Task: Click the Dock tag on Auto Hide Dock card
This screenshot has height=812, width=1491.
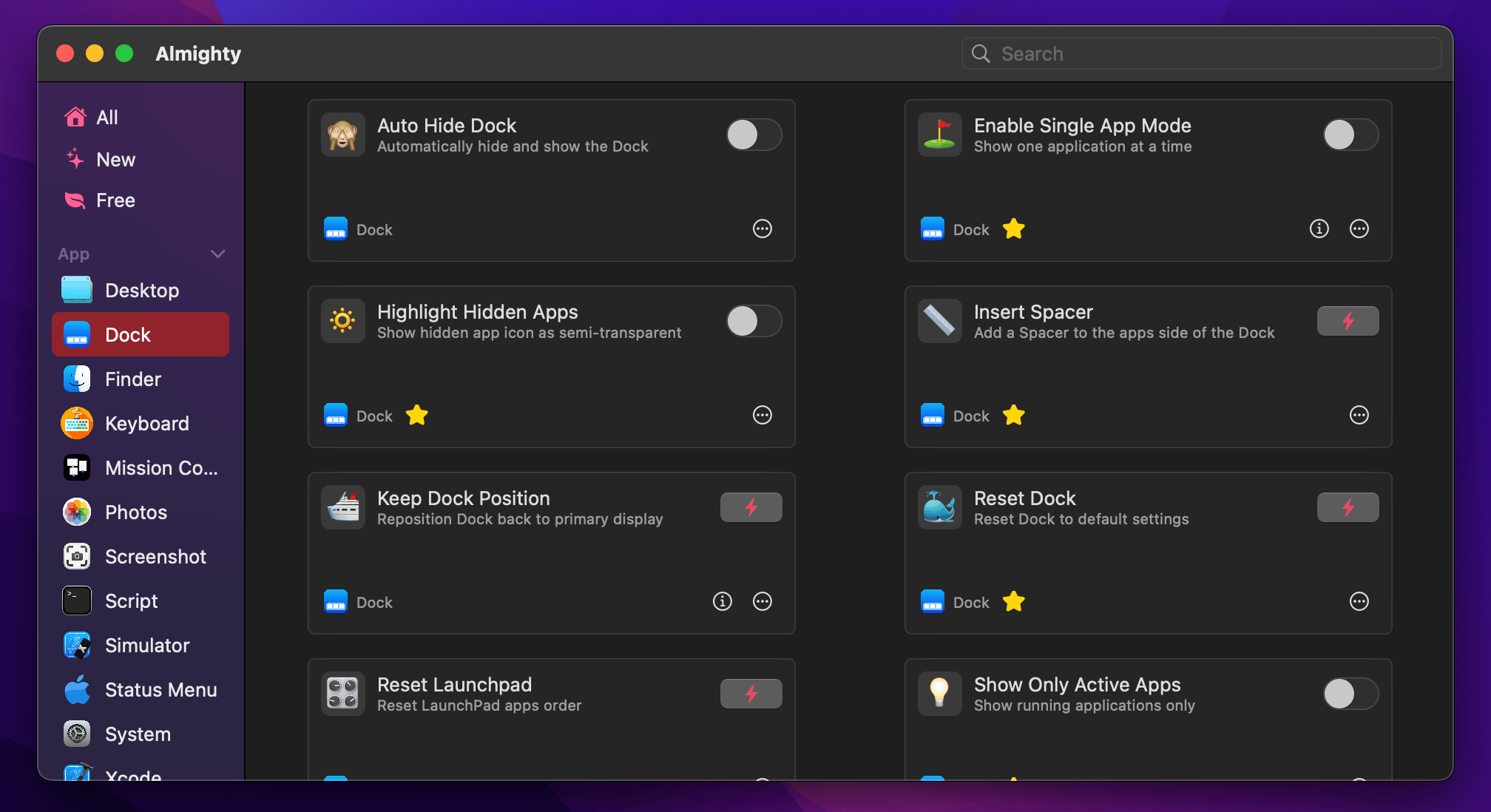Action: click(359, 229)
